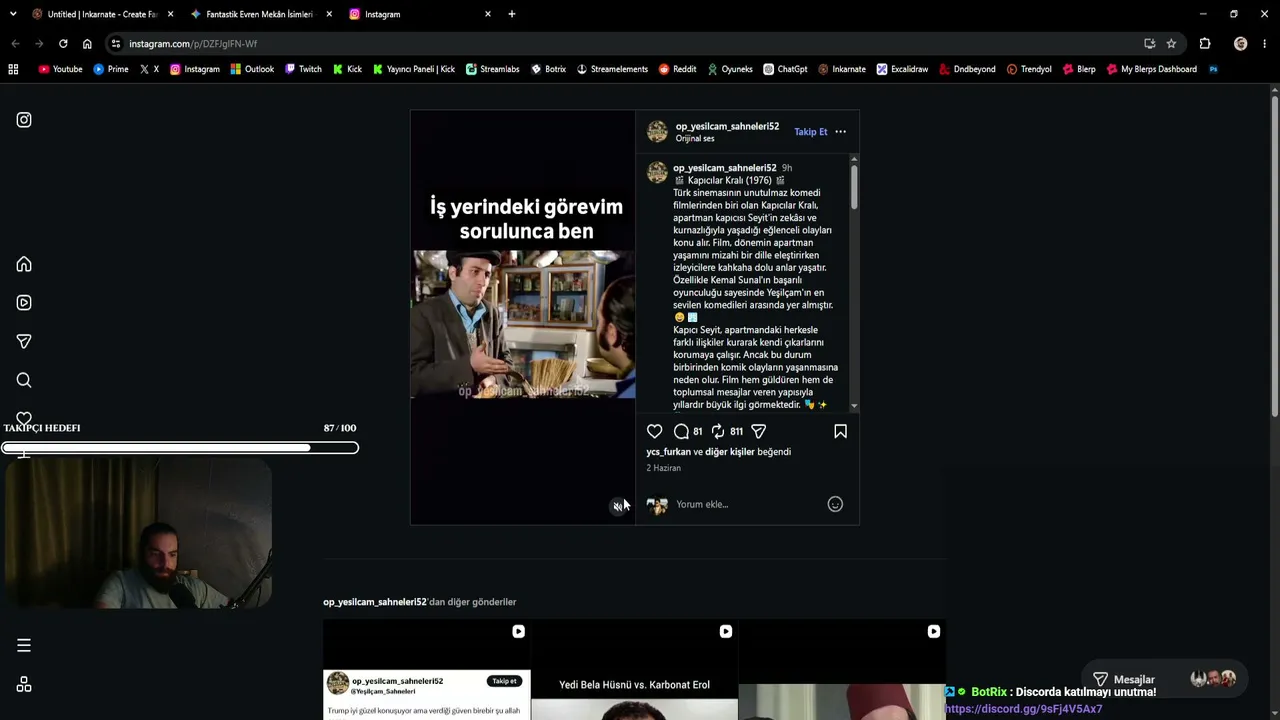Open post options three-dot menu
The width and height of the screenshot is (1280, 720).
coord(840,132)
